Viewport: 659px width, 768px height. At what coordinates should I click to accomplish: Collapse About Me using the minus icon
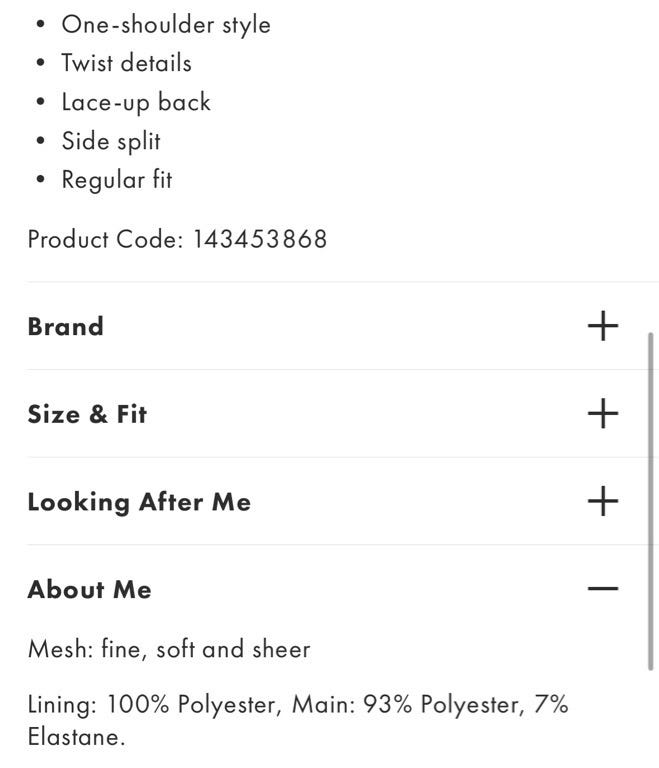pyautogui.click(x=602, y=589)
